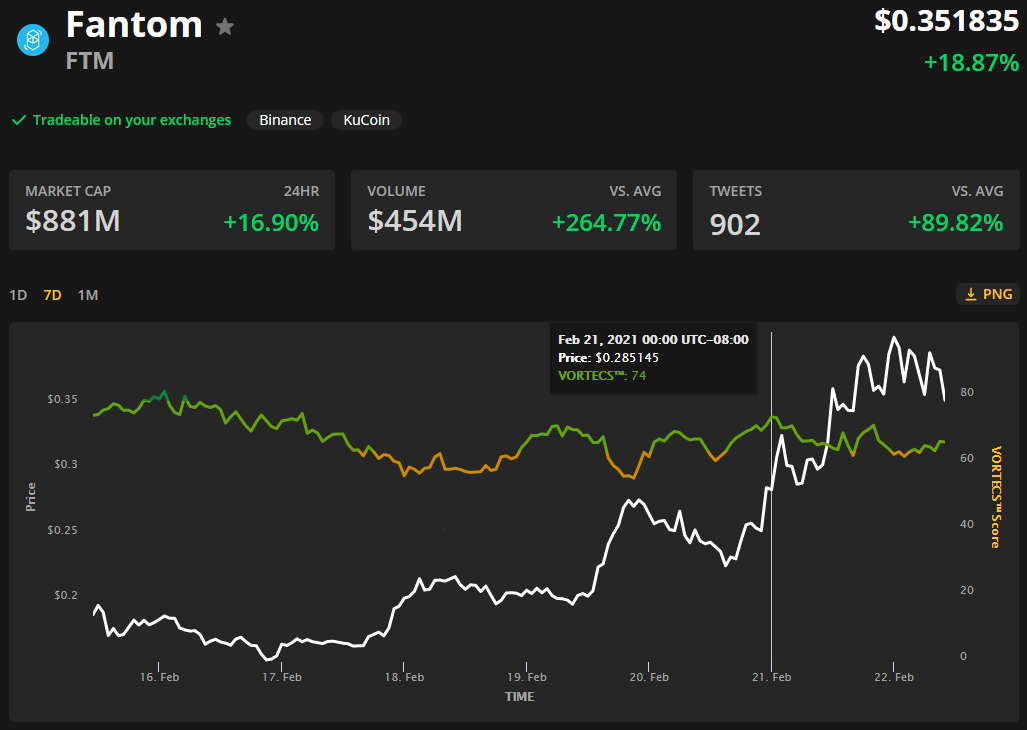Click the 20 VORTECS axis label

pos(967,591)
